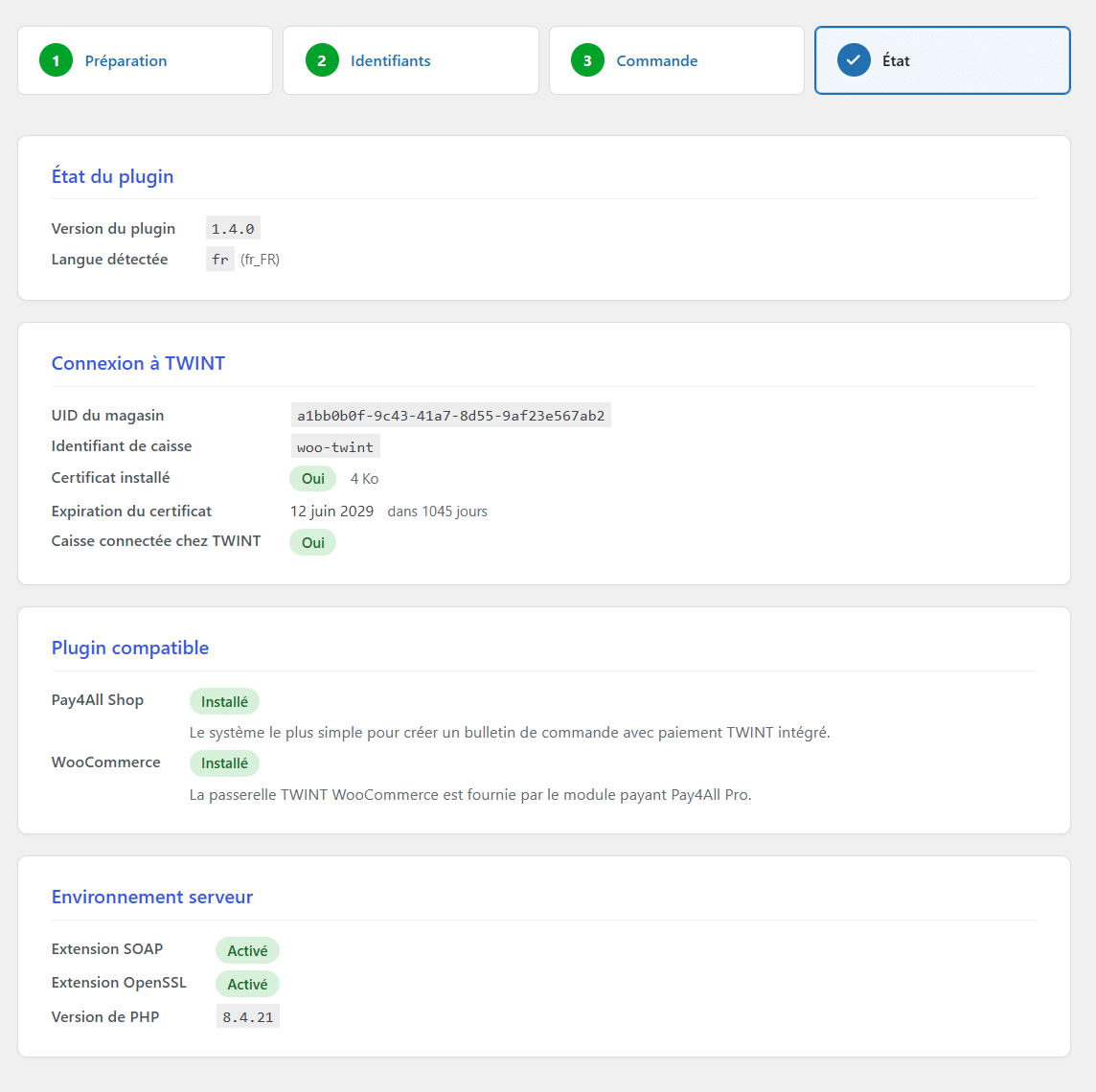Click the 'Caisse connectée chez TWINT' label
The width and height of the screenshot is (1096, 1092).
(x=156, y=541)
